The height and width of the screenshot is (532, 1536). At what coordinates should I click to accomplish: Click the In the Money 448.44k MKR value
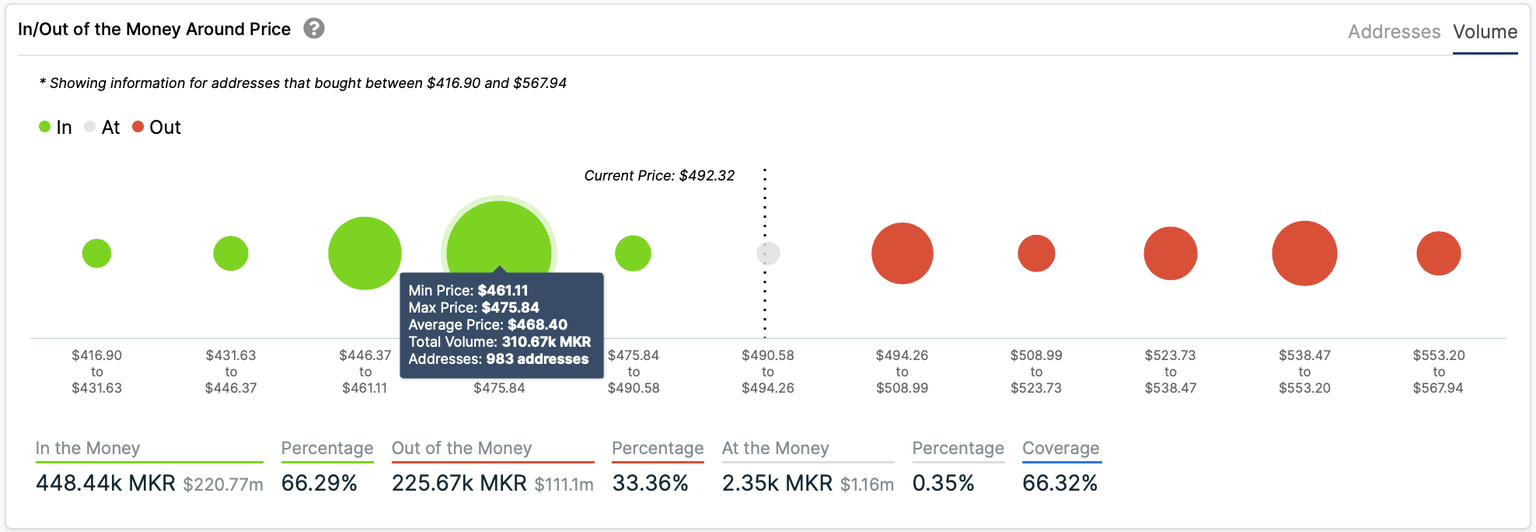[104, 484]
